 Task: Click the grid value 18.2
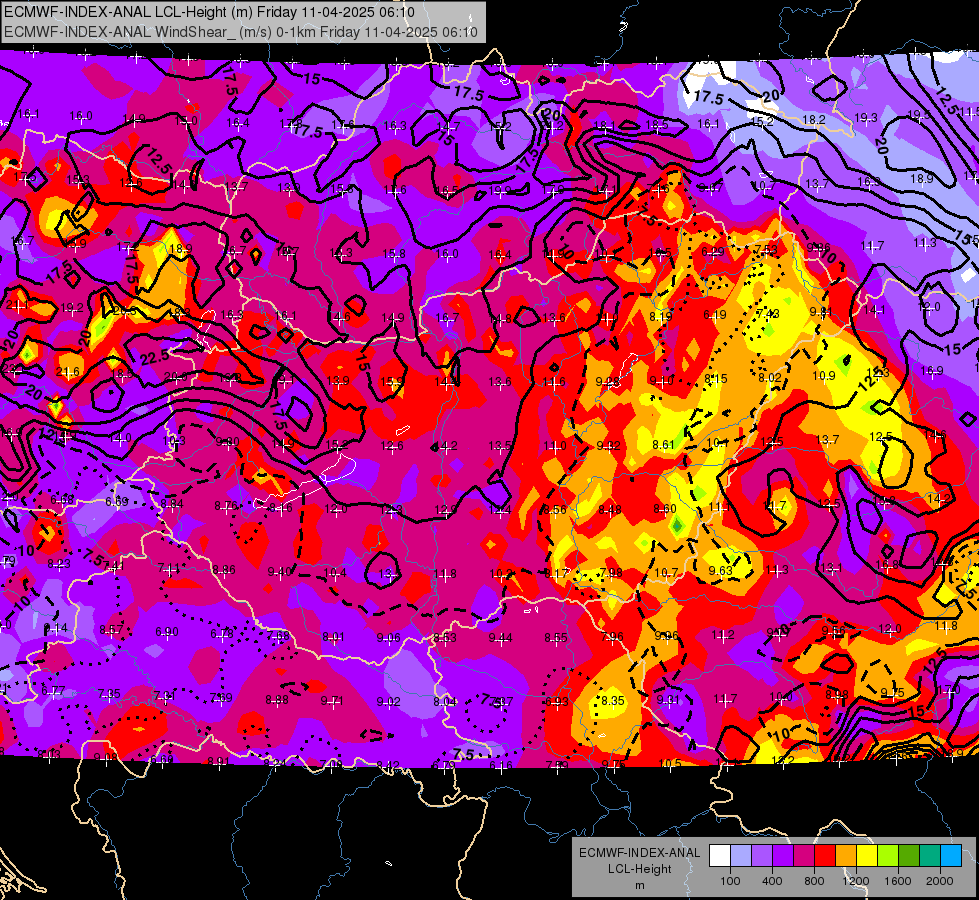(x=814, y=119)
